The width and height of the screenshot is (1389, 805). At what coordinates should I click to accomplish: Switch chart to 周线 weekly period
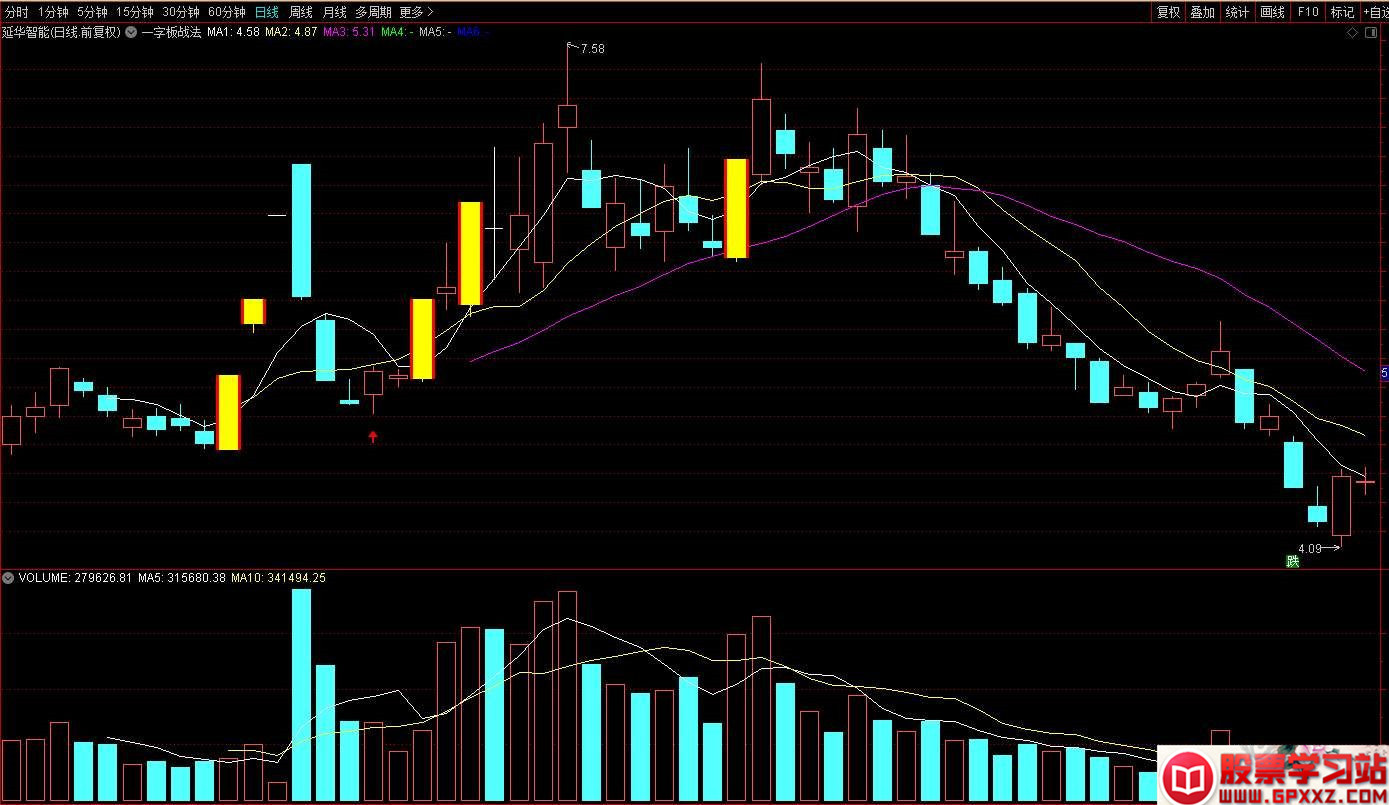pos(300,12)
